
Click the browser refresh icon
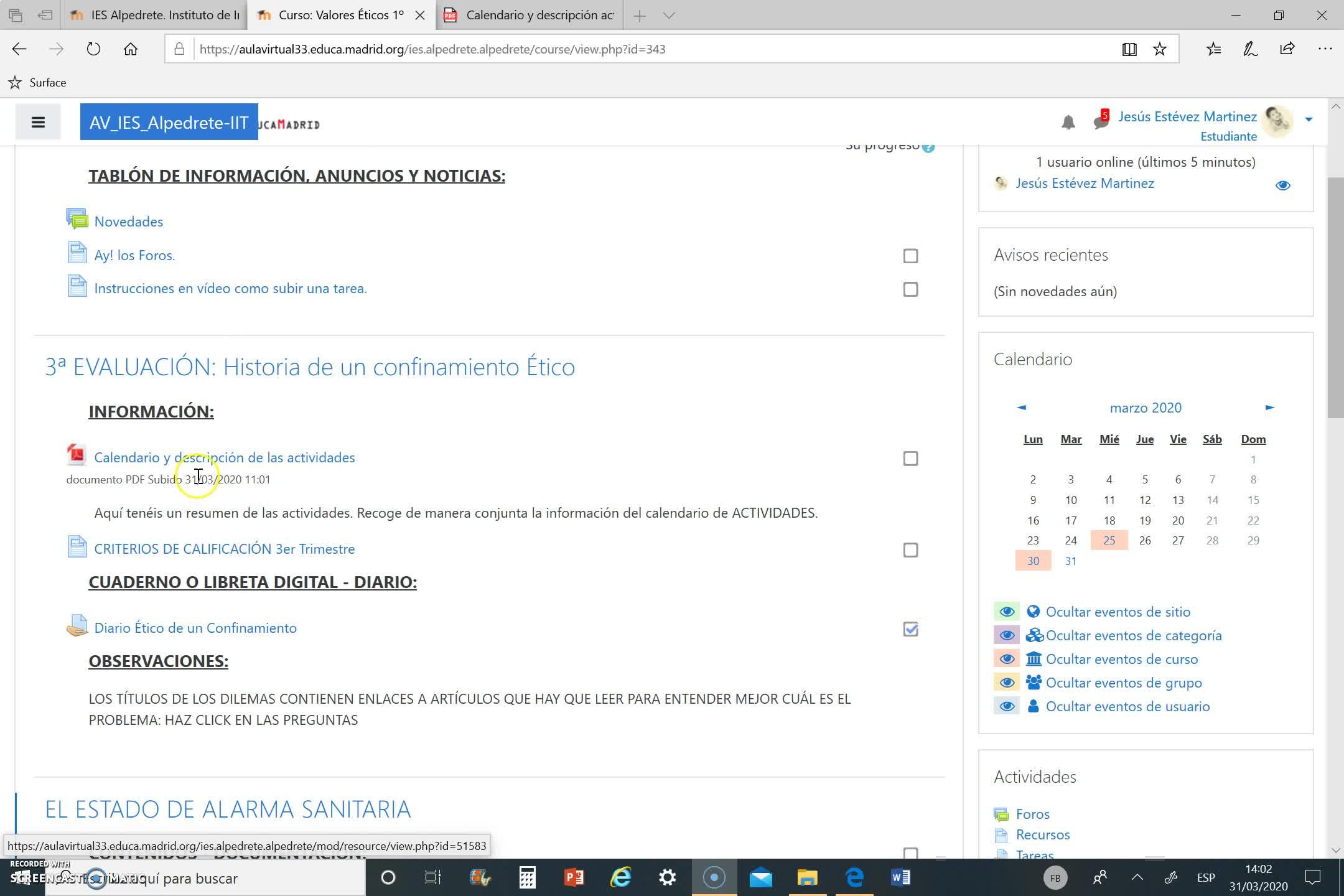pyautogui.click(x=93, y=49)
